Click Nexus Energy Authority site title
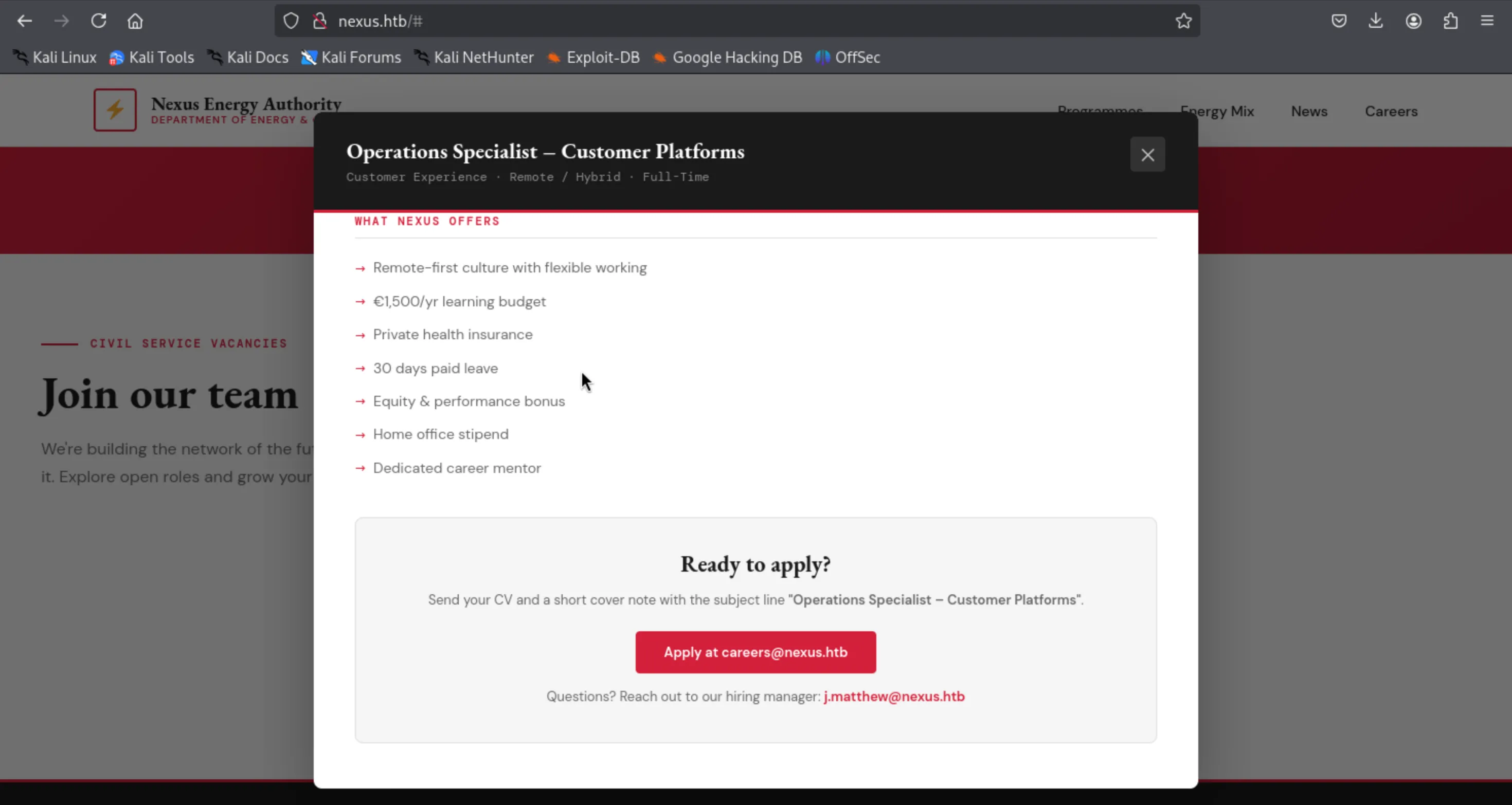 coord(246,104)
